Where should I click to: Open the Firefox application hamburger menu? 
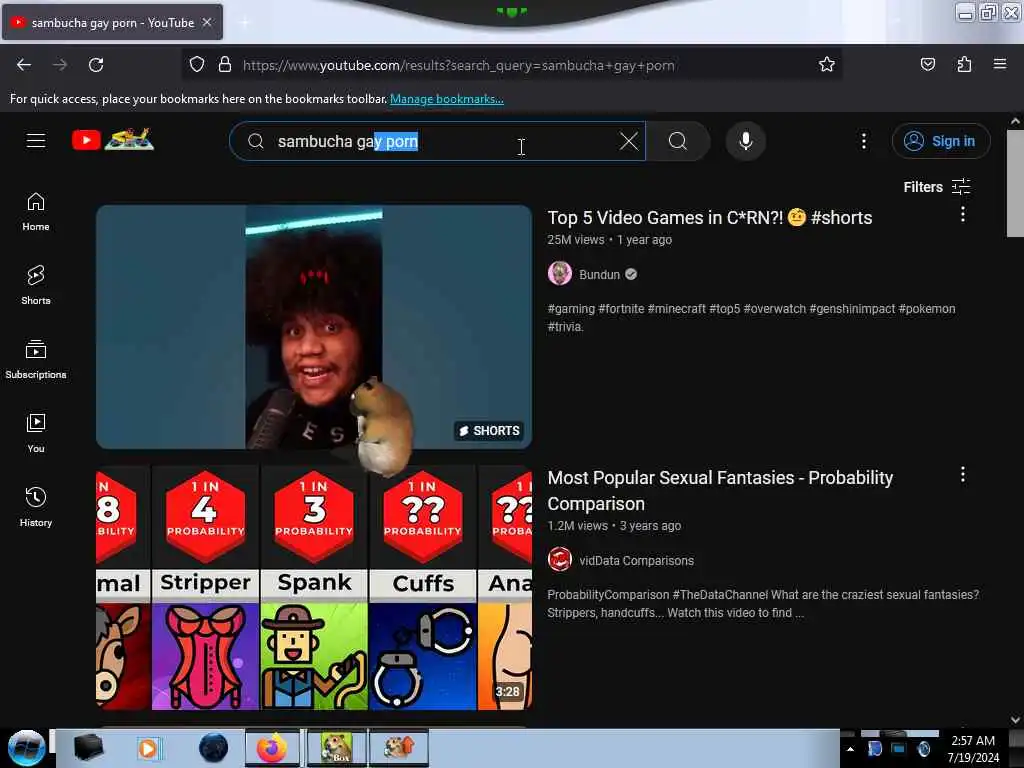[x=1000, y=64]
